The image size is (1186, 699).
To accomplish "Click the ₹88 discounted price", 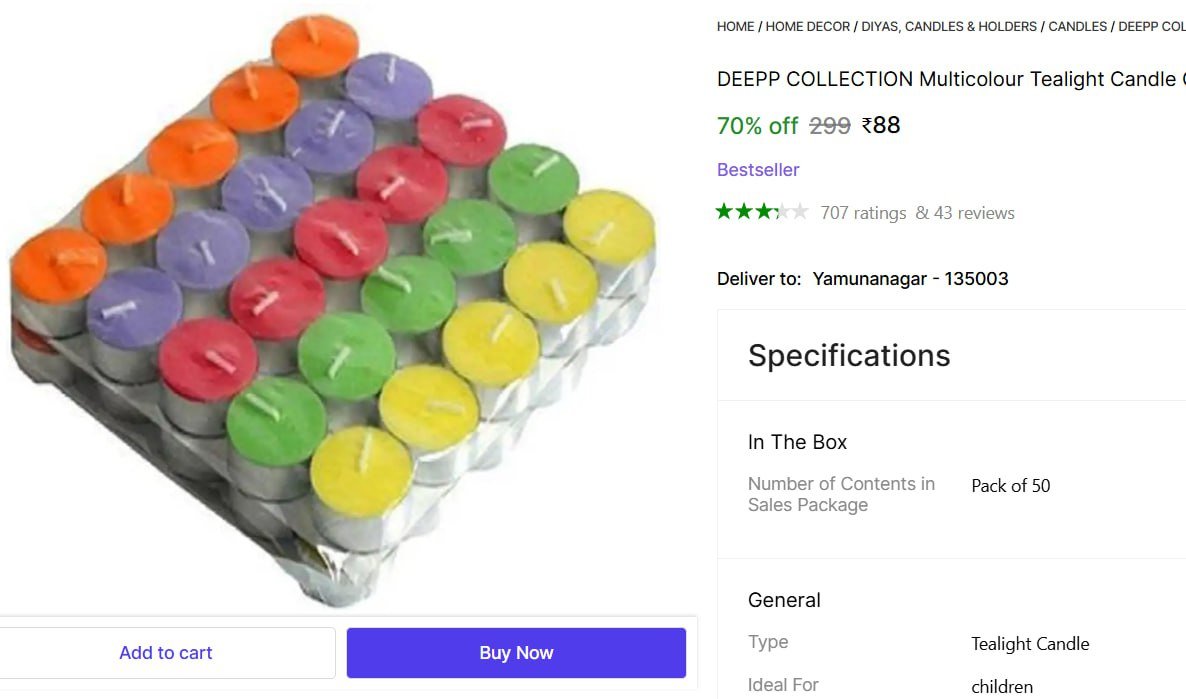I will click(881, 125).
